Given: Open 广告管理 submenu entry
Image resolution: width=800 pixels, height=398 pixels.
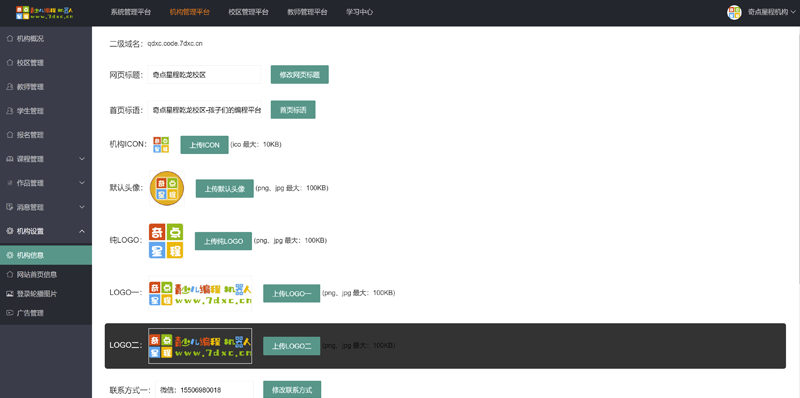Looking at the screenshot, I should (46, 313).
